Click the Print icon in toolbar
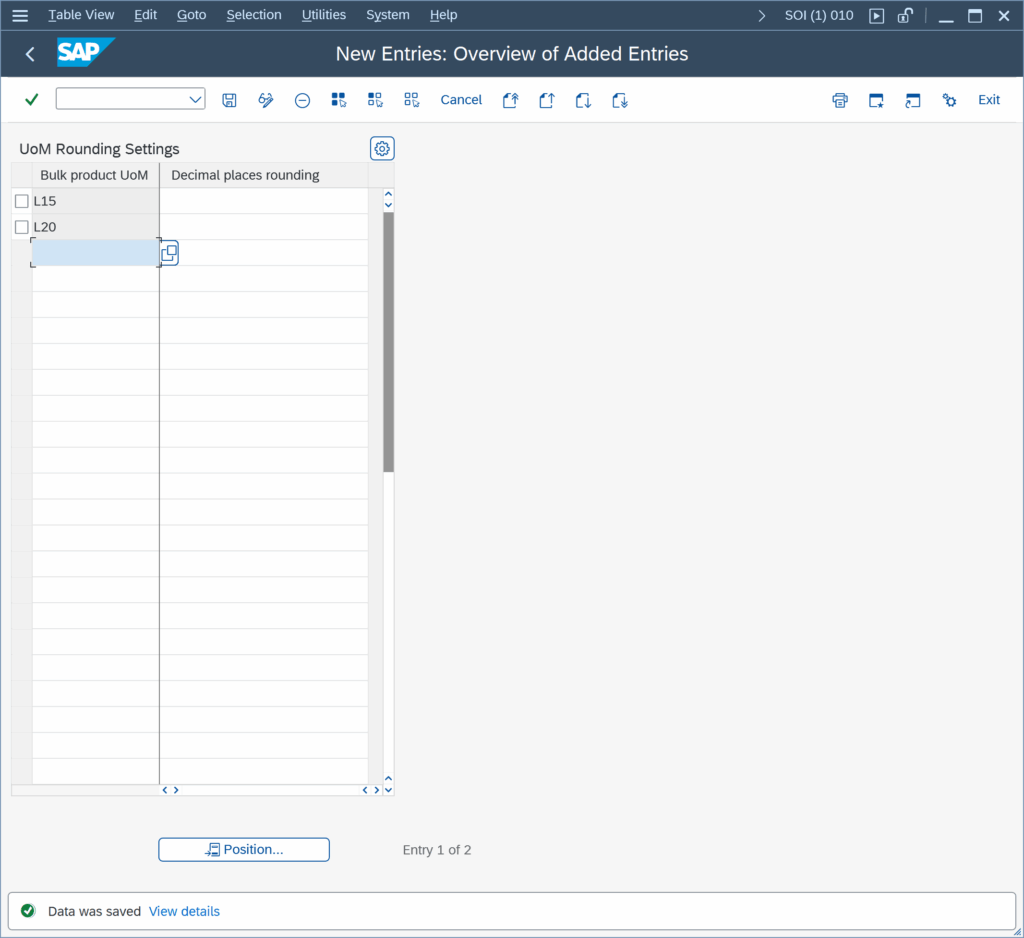The image size is (1024, 938). tap(840, 100)
